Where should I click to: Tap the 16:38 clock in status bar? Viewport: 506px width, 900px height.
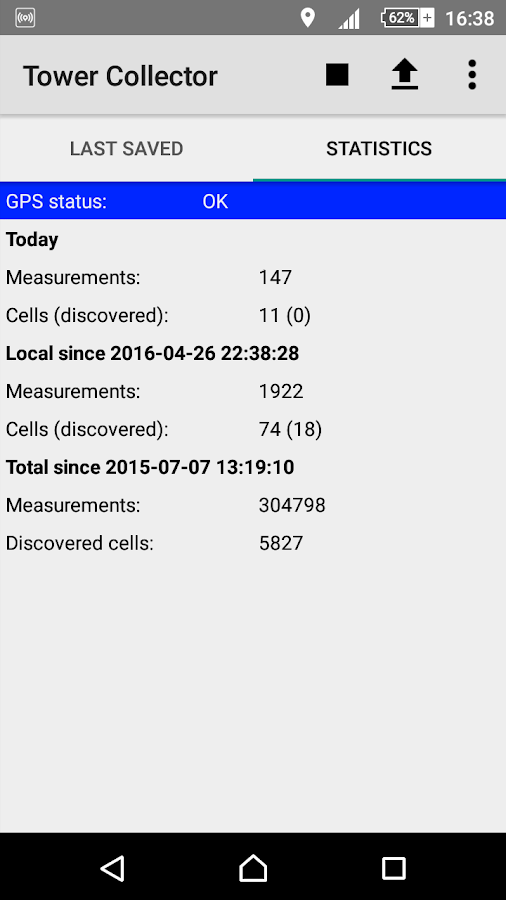point(469,18)
